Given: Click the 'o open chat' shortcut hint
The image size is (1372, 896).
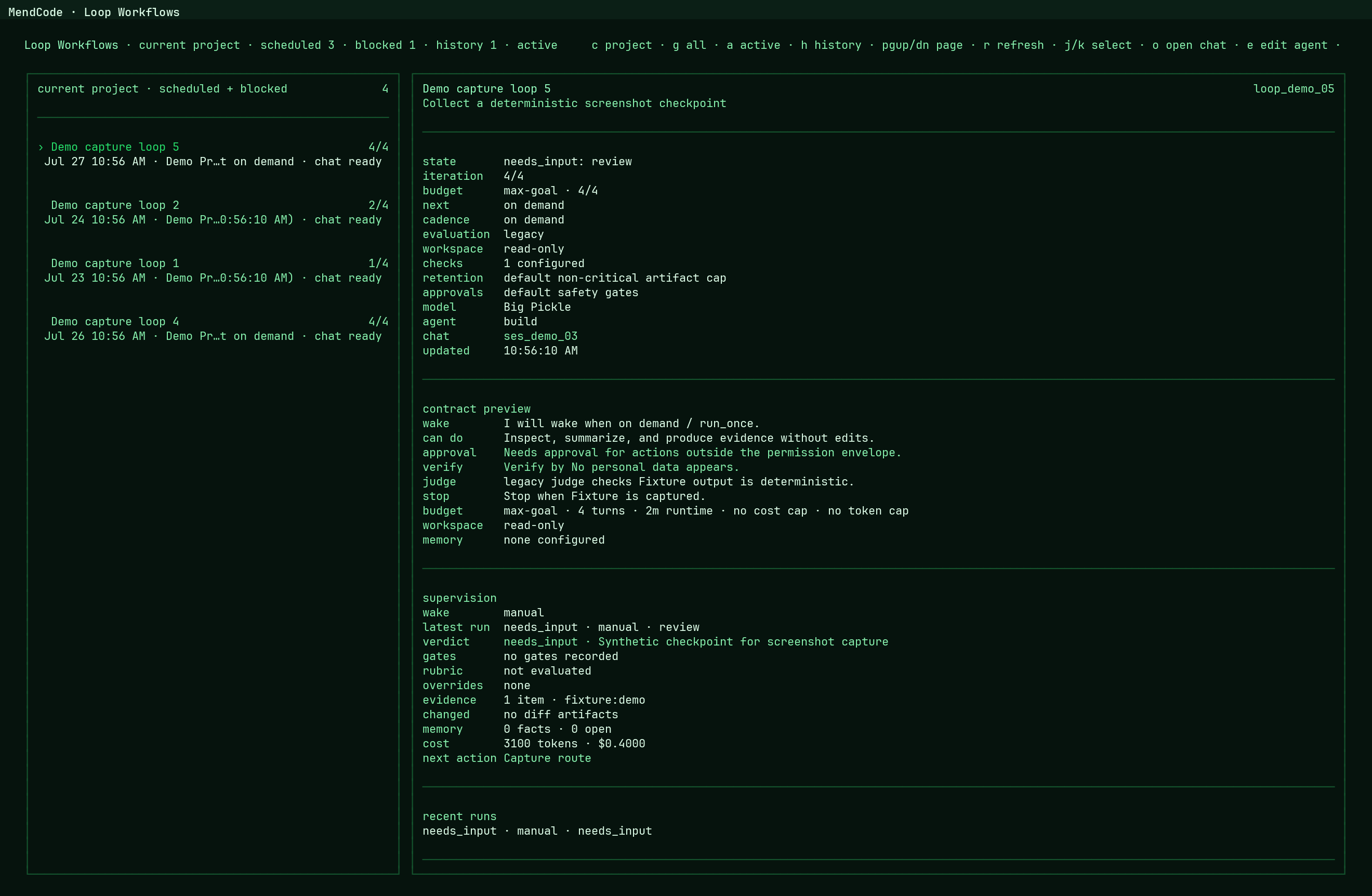Looking at the screenshot, I should click(1189, 45).
